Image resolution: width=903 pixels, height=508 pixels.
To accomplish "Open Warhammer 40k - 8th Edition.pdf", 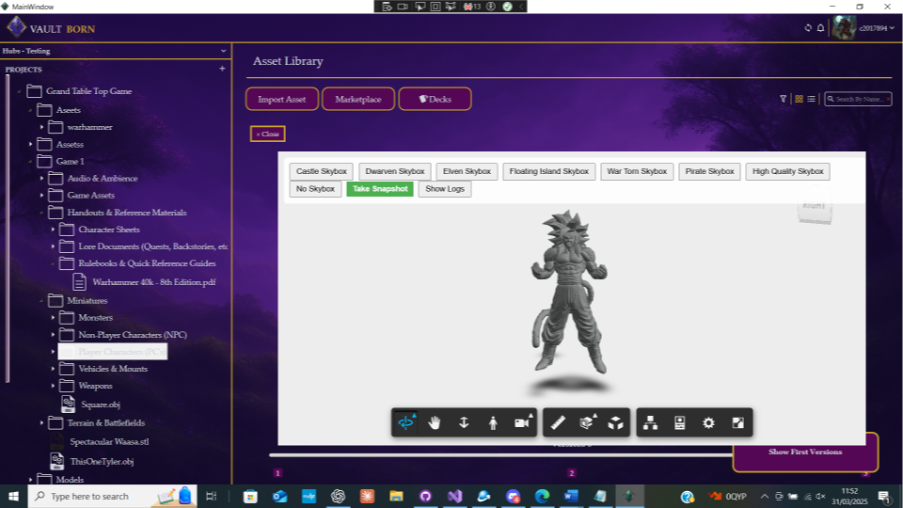I will 154,282.
